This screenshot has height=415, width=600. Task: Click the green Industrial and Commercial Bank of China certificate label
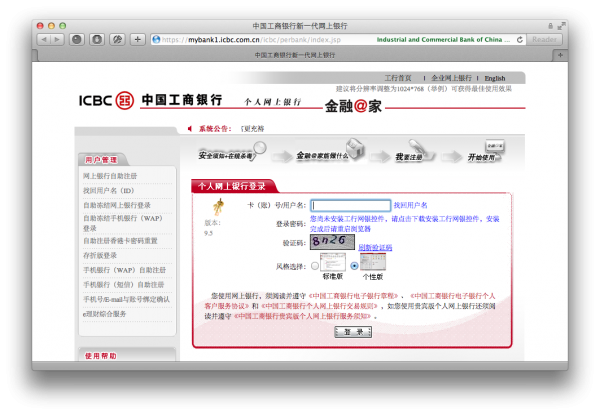tap(443, 39)
